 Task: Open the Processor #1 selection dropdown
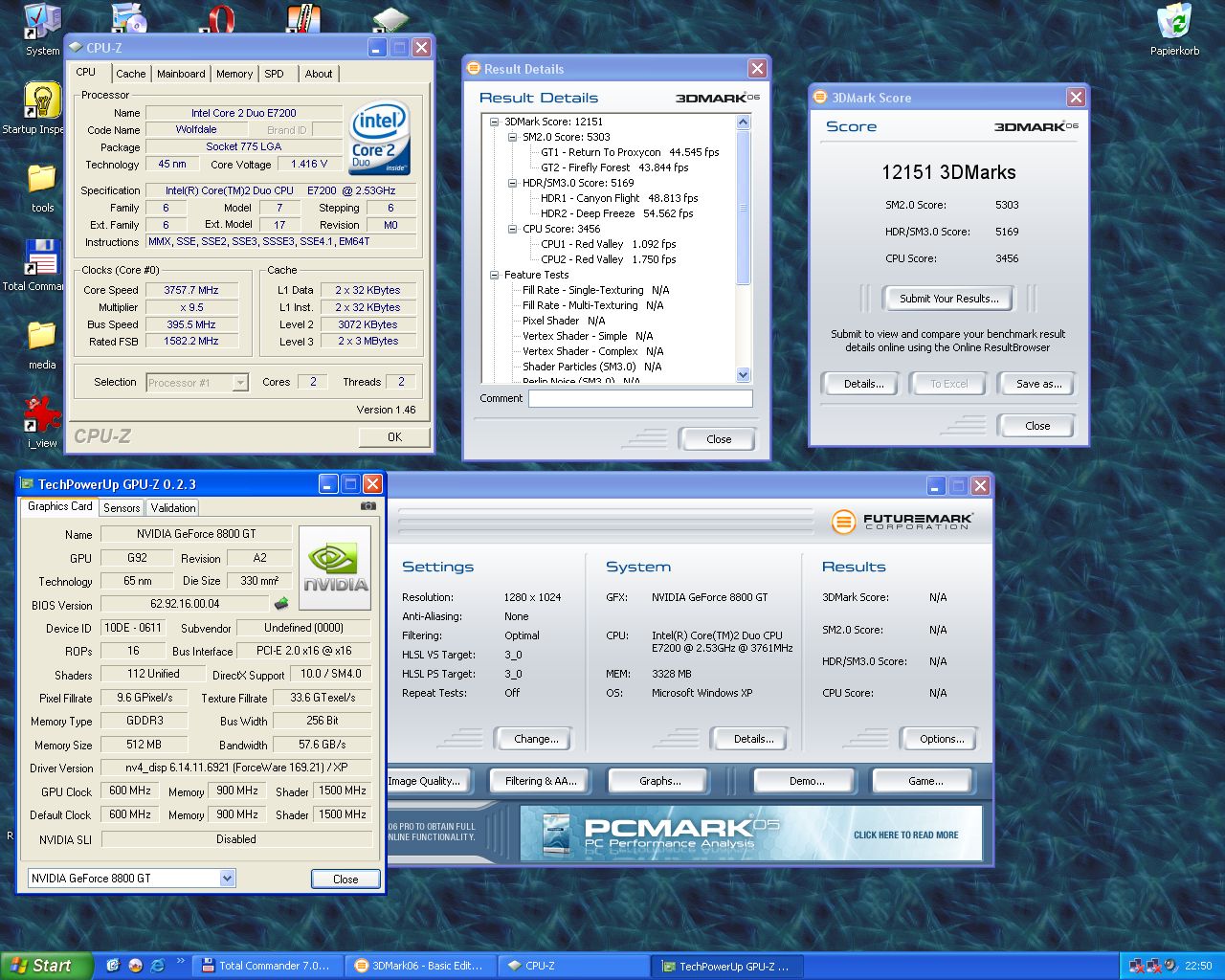click(239, 383)
